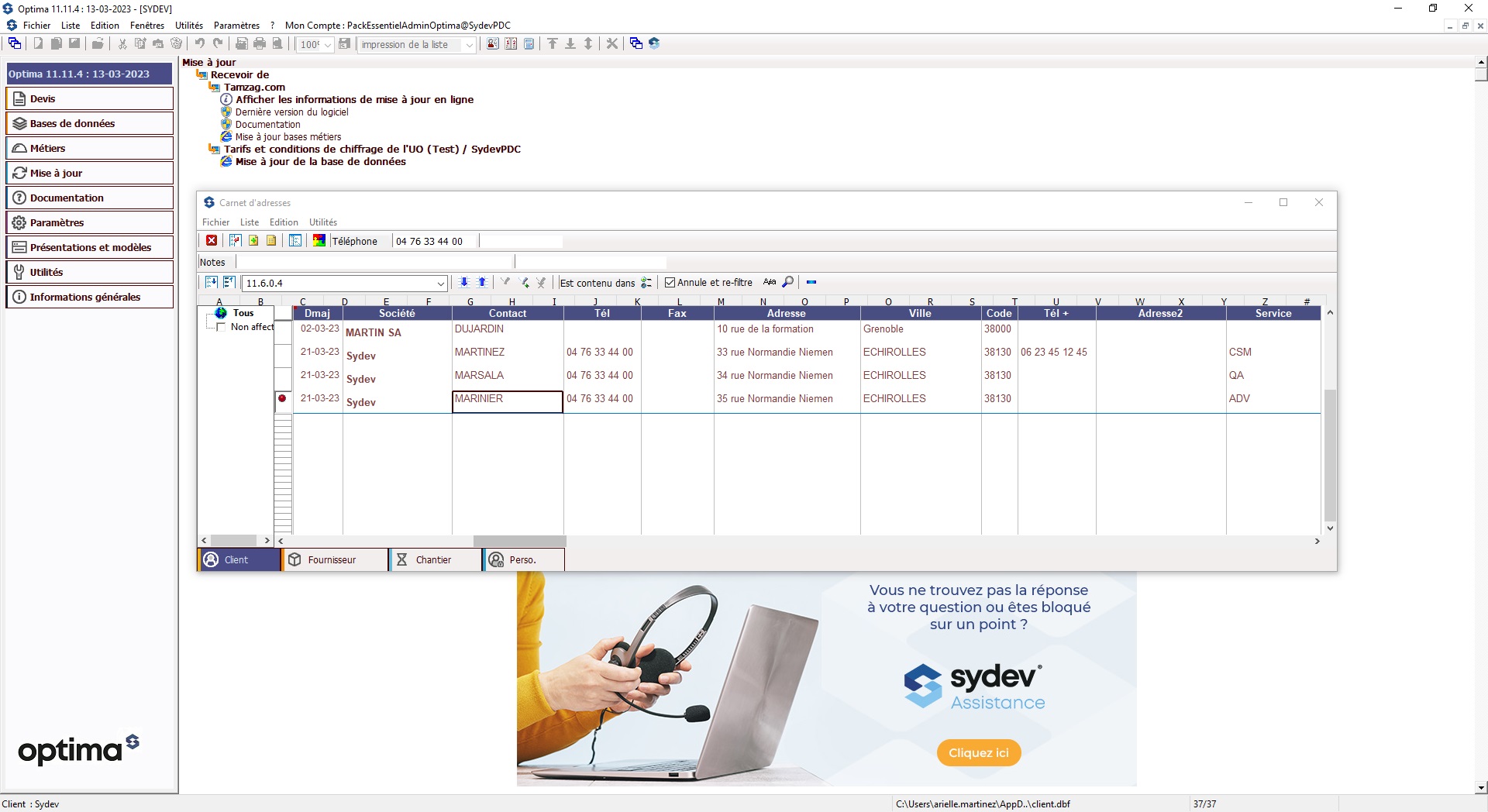Click the orange 'Cliquez ici' button
Viewport: 1488px width, 812px height.
(x=978, y=752)
